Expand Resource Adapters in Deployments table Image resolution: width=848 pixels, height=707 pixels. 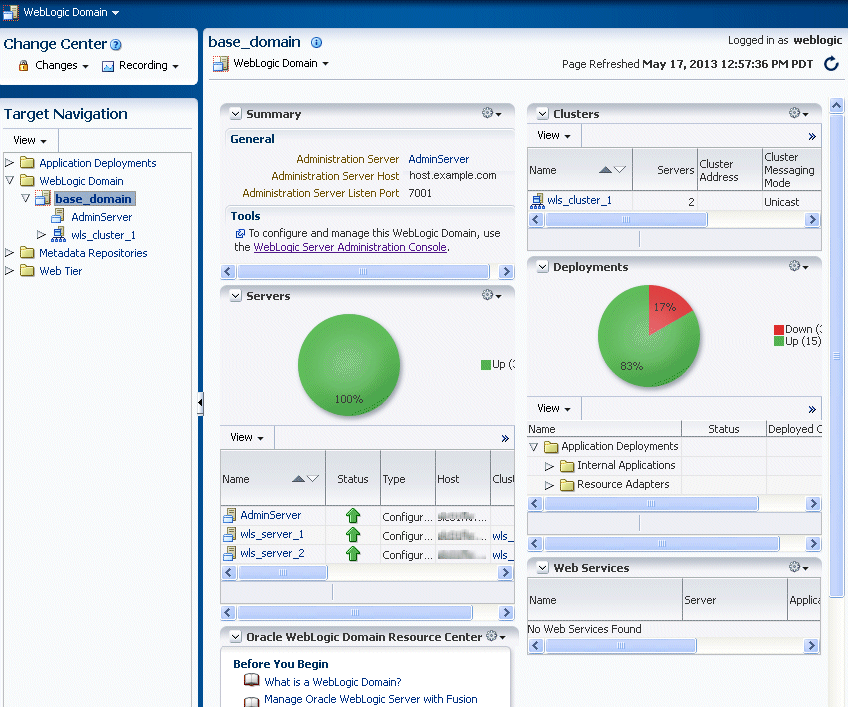tap(549, 485)
